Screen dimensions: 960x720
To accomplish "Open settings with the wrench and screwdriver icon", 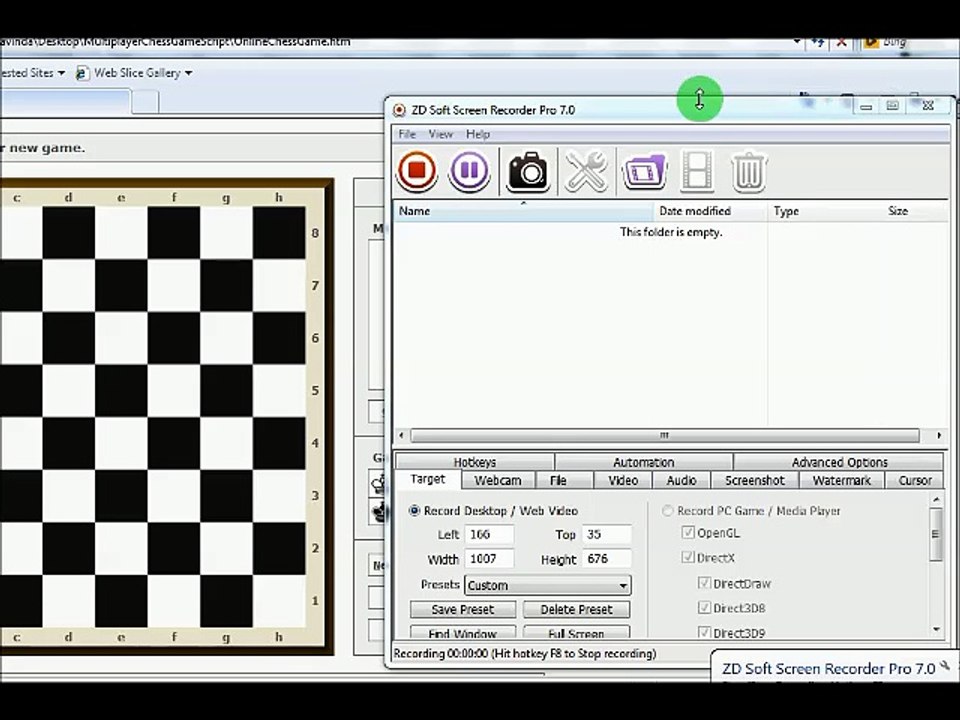I will coord(585,171).
